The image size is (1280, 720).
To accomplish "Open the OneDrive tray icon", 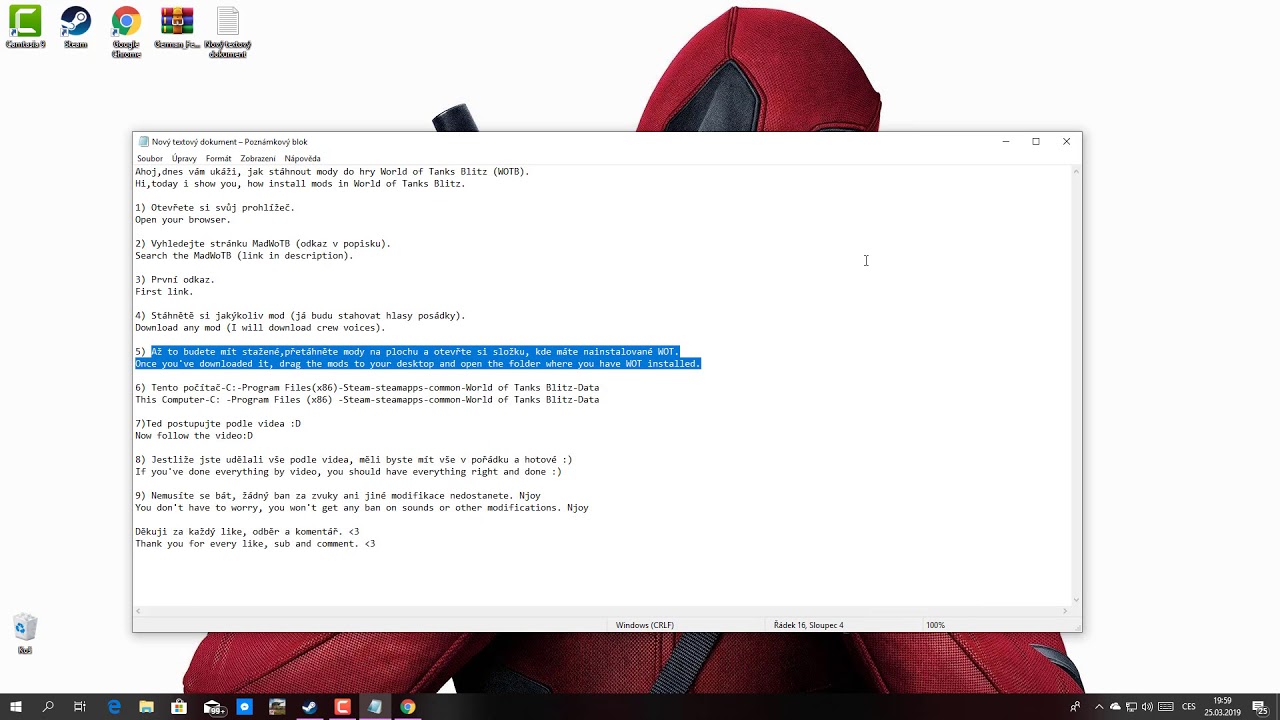I will [x=1116, y=707].
